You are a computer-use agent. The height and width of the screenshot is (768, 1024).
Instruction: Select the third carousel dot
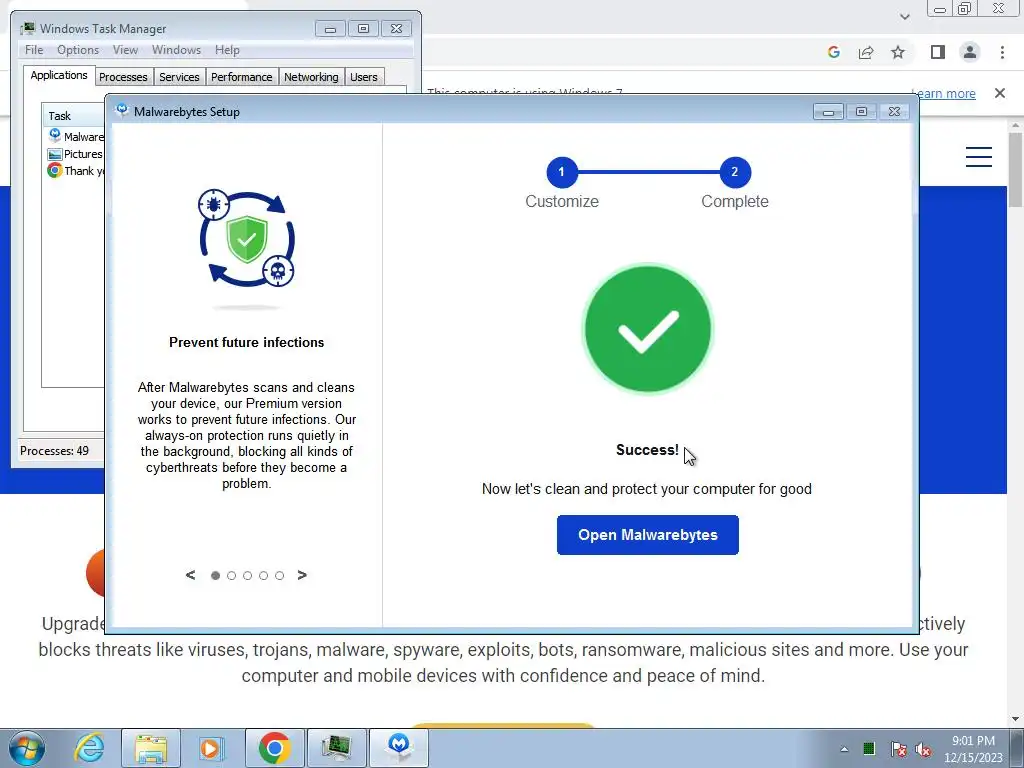pos(248,575)
